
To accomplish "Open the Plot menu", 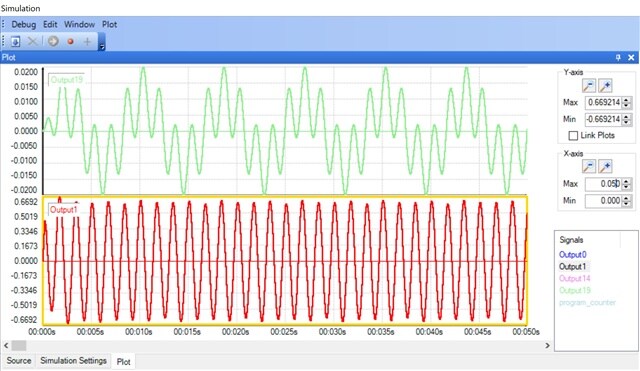I will coord(109,24).
